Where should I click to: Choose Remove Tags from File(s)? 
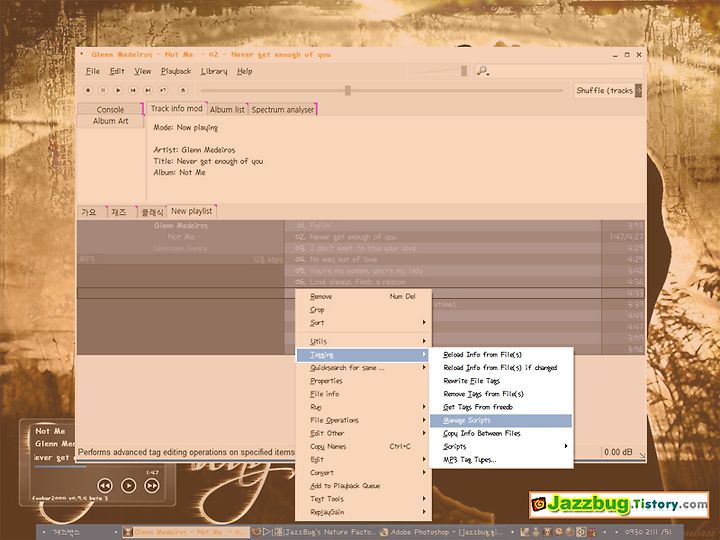501,394
